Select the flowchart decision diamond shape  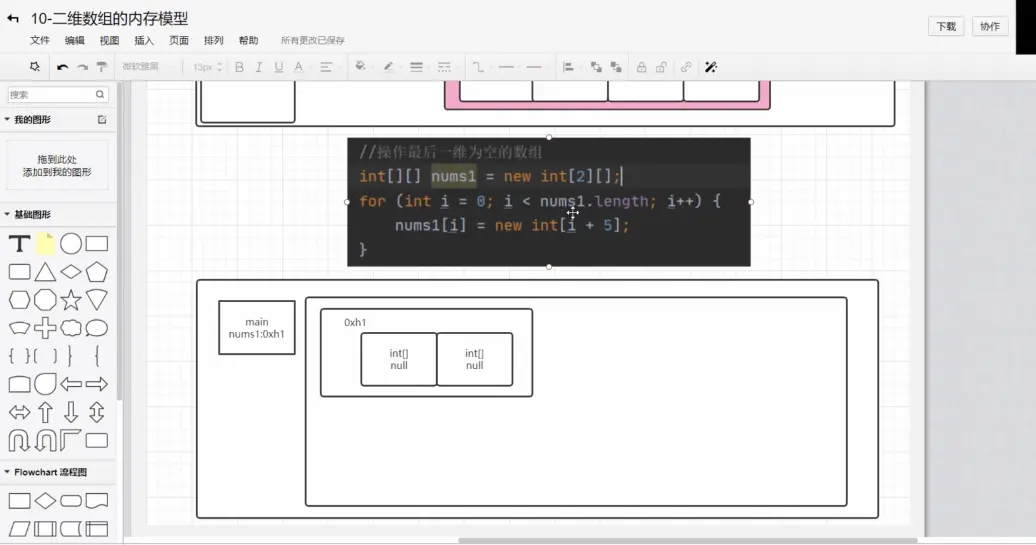45,501
